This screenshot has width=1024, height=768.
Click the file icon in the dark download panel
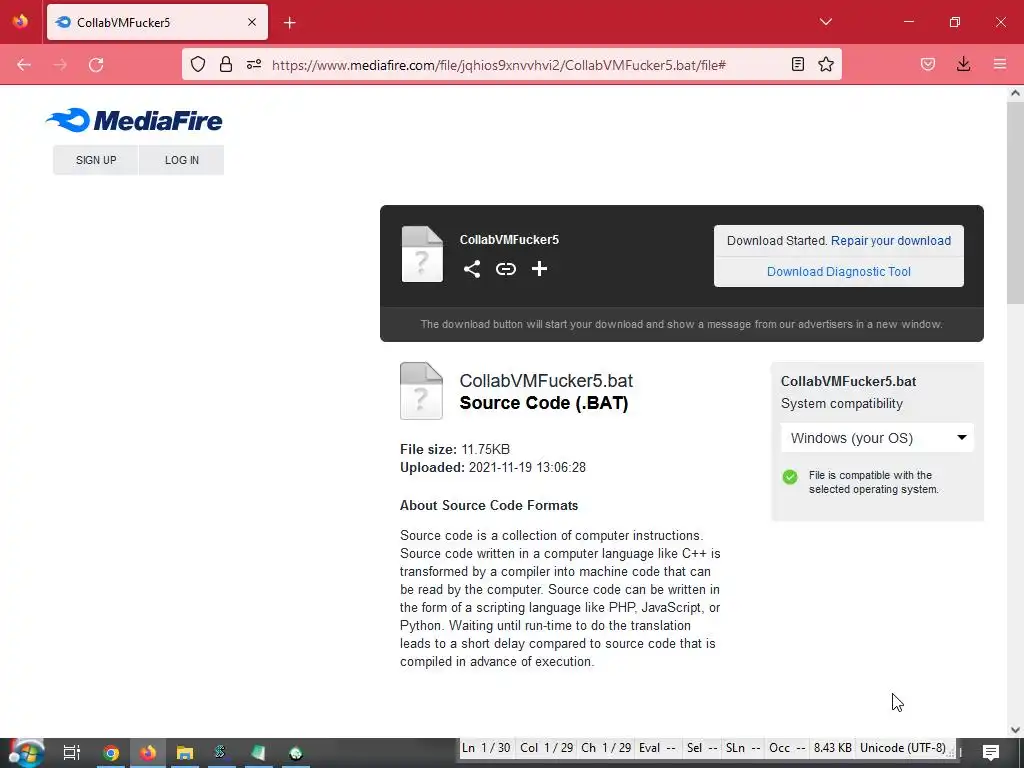(422, 254)
